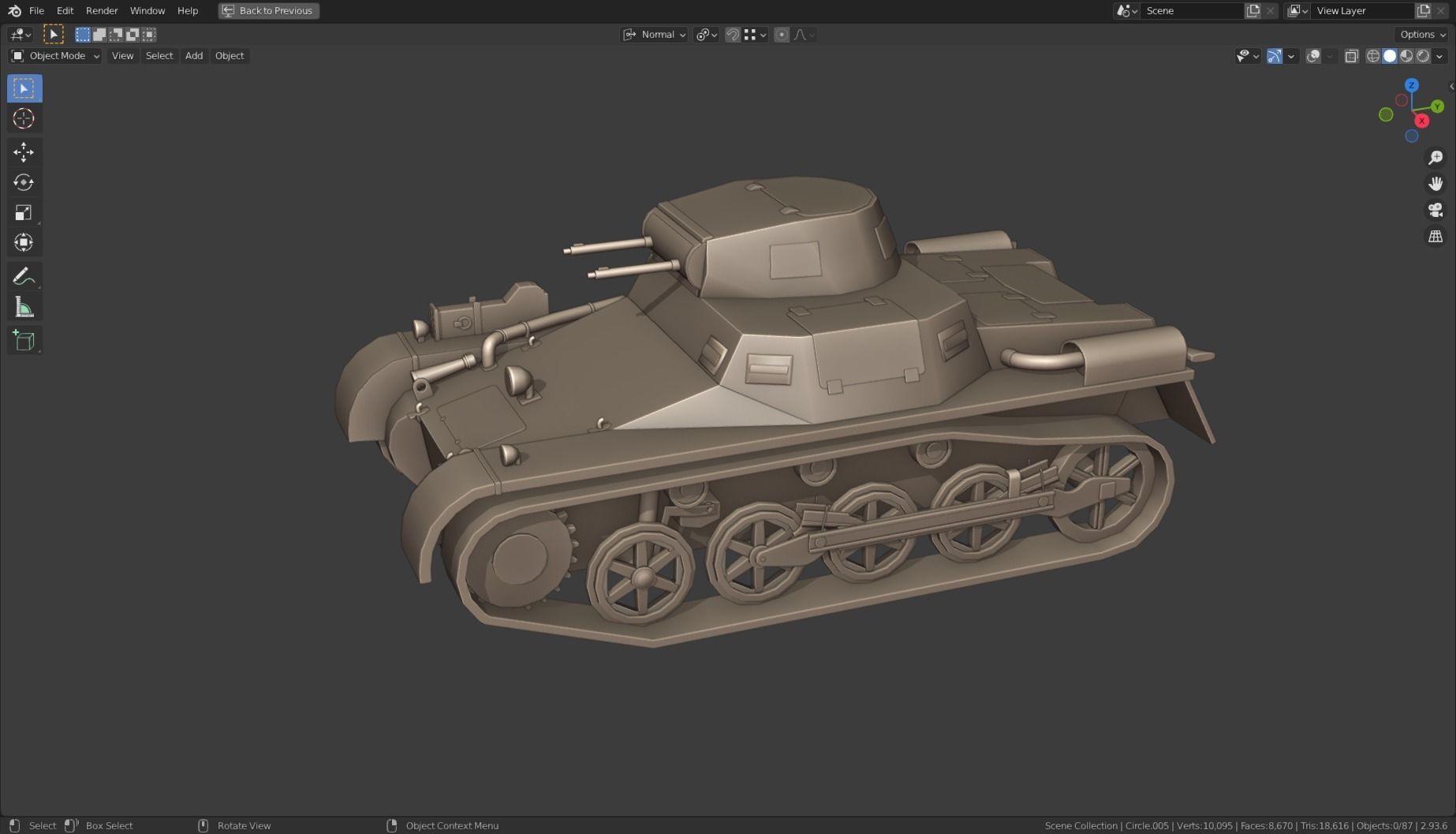
Task: Switch to rendered viewport shading
Action: point(1423,56)
